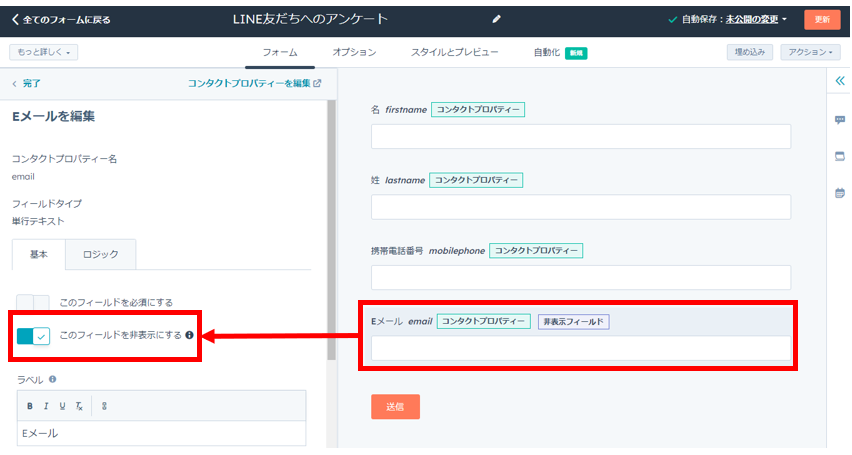Collapse the right sidebar with the double-chevron icon

[x=839, y=81]
